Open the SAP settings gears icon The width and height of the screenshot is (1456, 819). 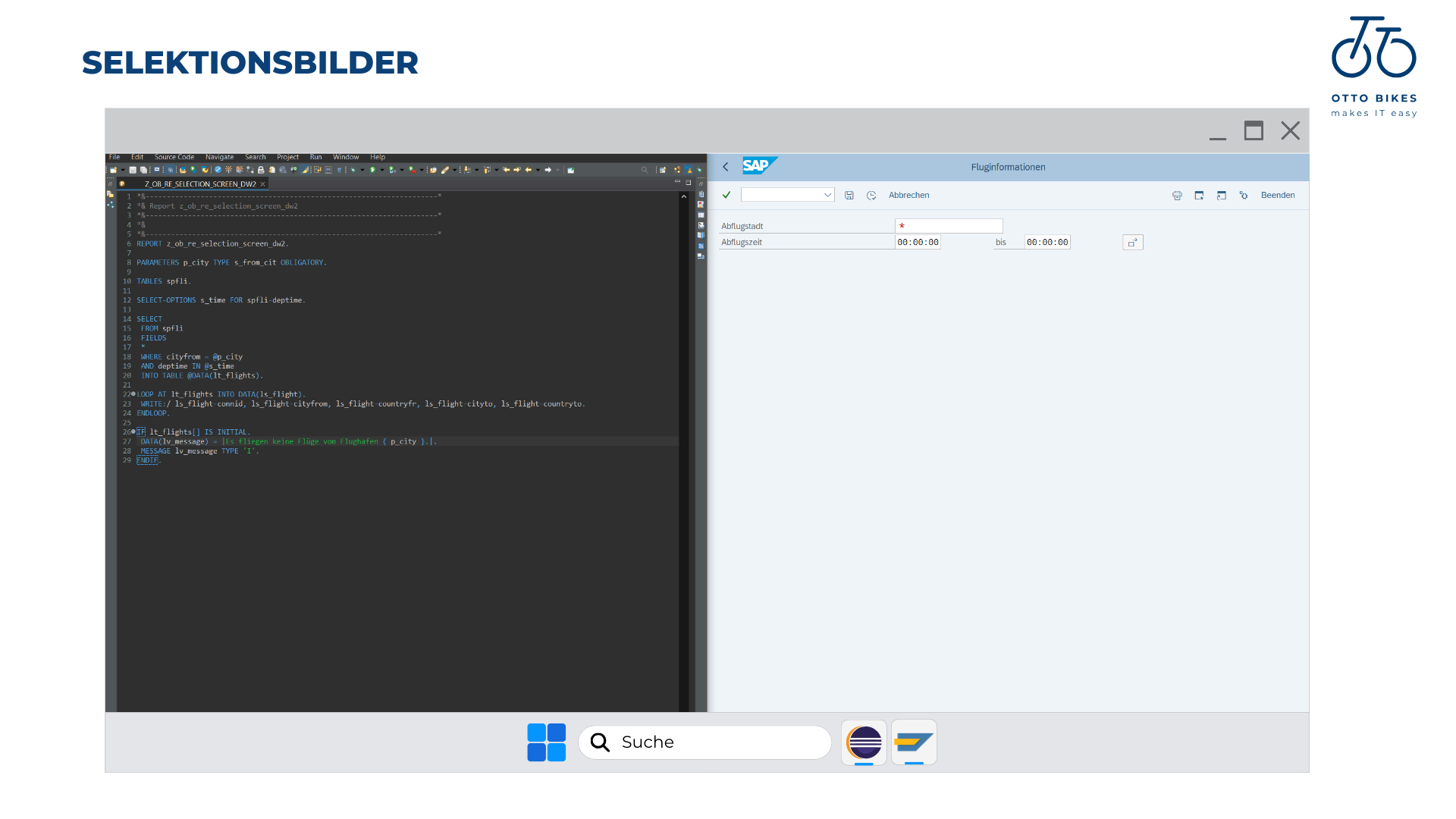pos(1244,196)
